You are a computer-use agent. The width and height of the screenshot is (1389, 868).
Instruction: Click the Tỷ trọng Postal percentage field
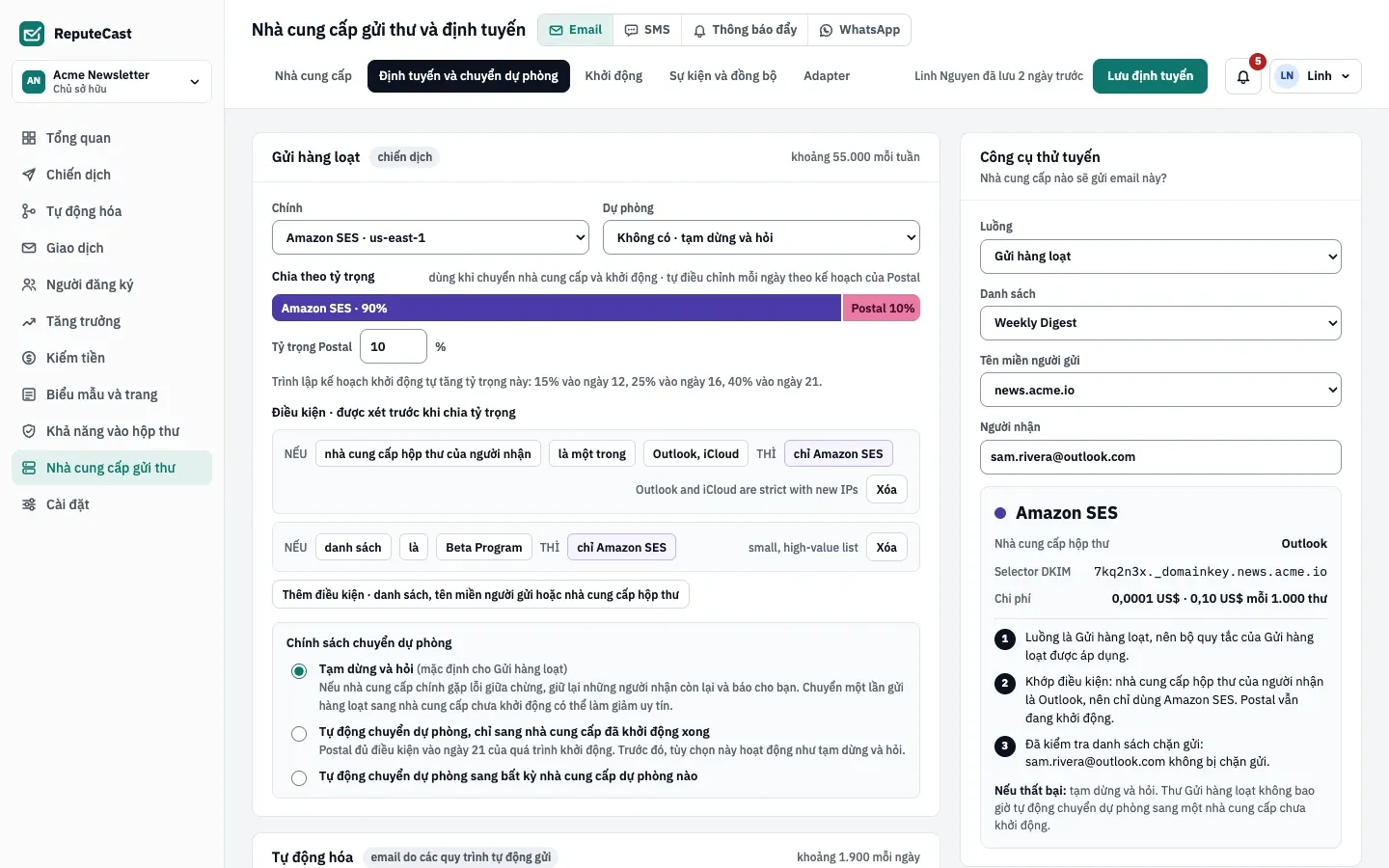(394, 346)
